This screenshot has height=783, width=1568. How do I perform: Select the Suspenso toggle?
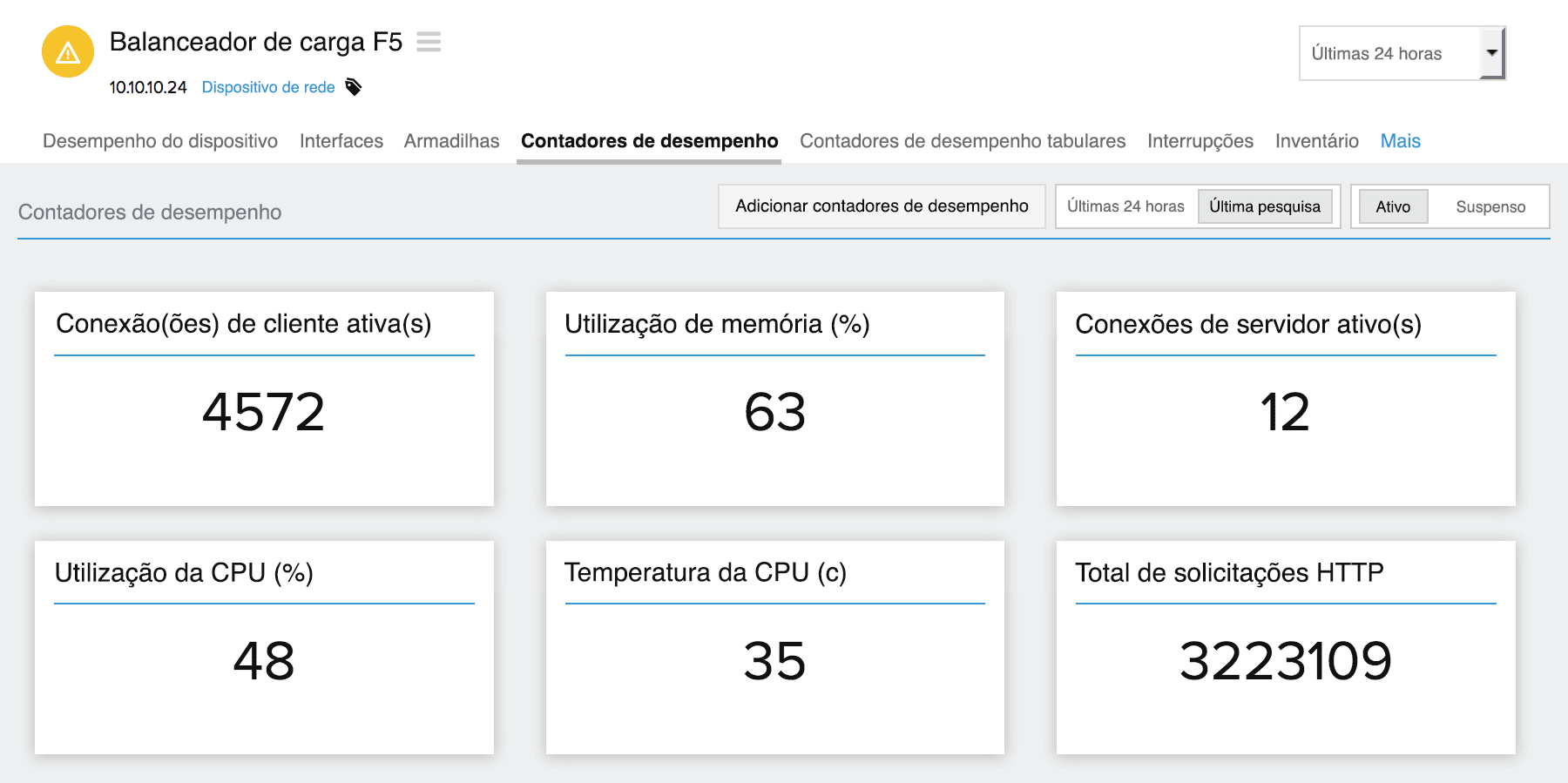(x=1490, y=206)
